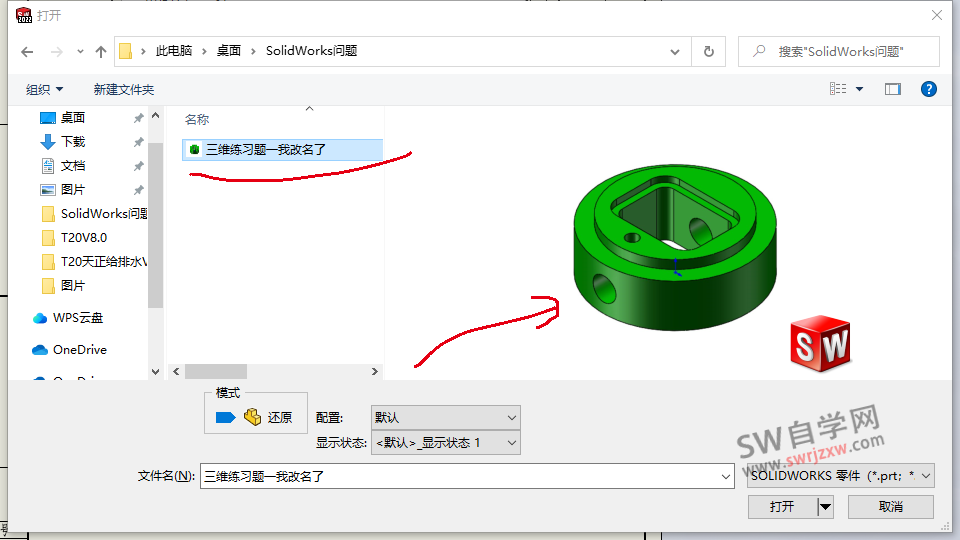Click the sidebar scroll down arrow
Viewport: 960px width, 540px height.
point(156,372)
